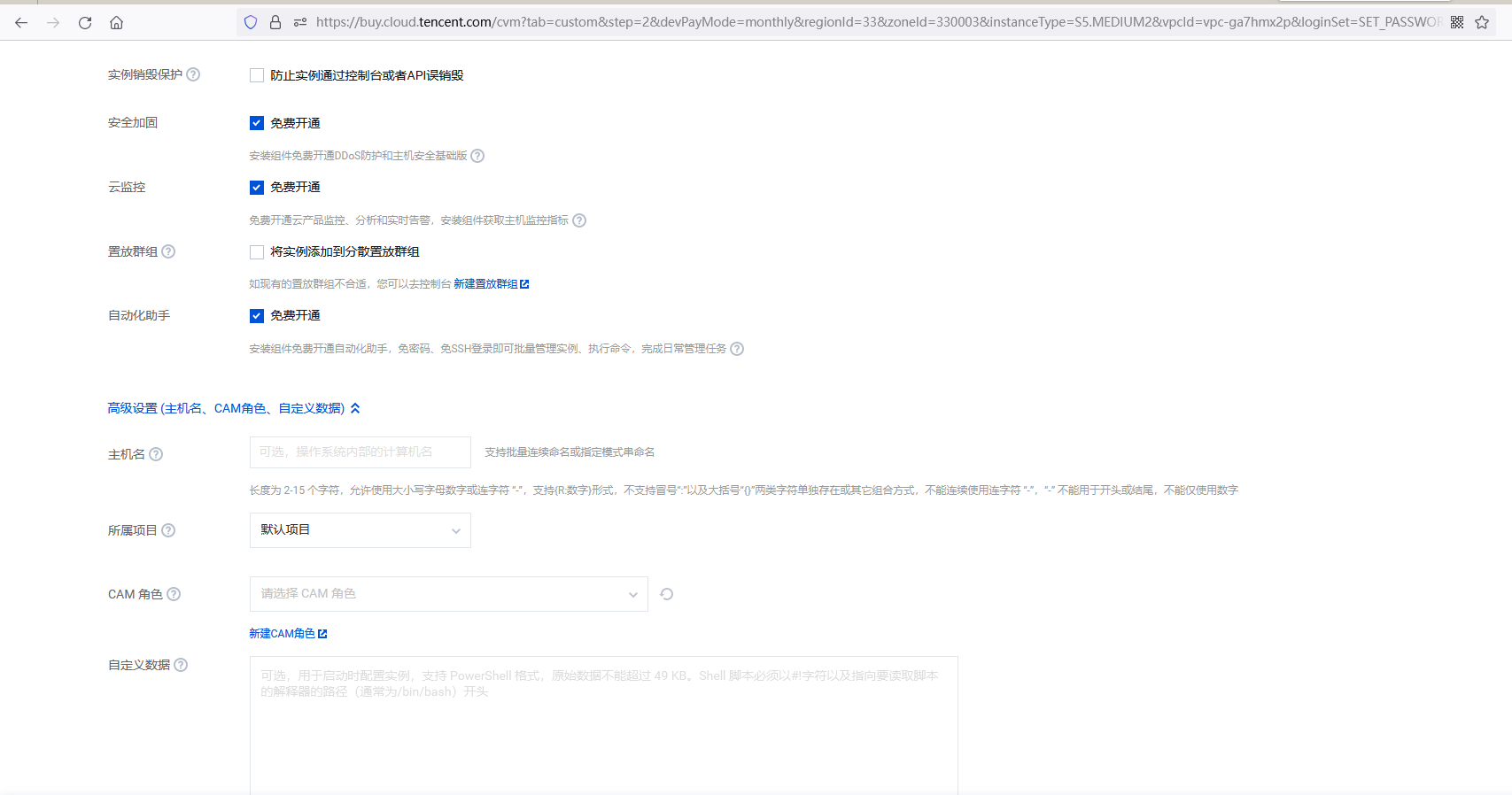The image size is (1512, 795).
Task: Click the refresh icon beside CAM role dropdown
Action: [x=667, y=594]
